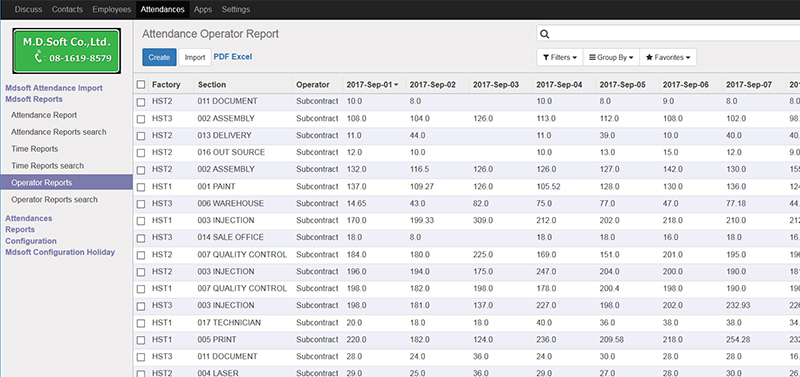
Task: Click the 200.4 value in HST1 007 QUALITY CONTROL row
Action: click(610, 288)
